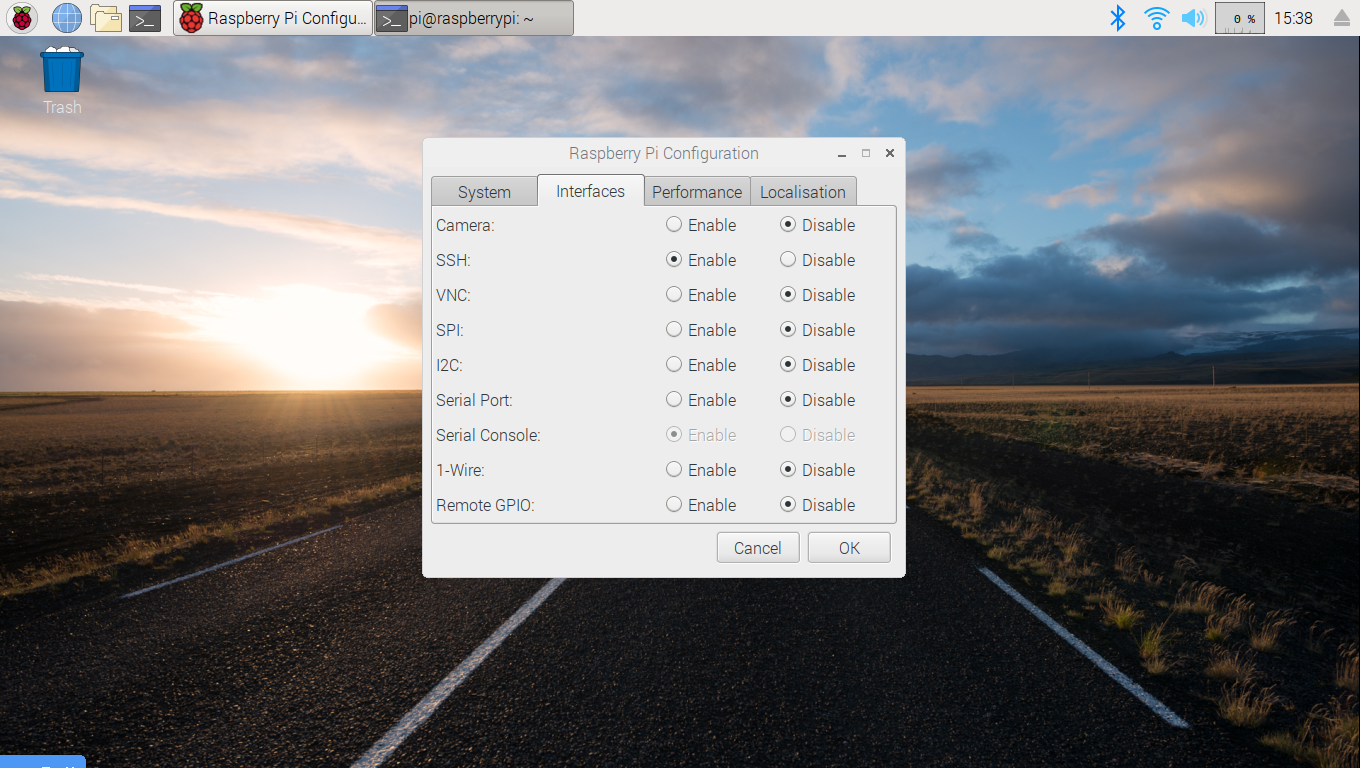Click the 'I2C:' label
Viewport: 1360px width, 768px height.
450,365
